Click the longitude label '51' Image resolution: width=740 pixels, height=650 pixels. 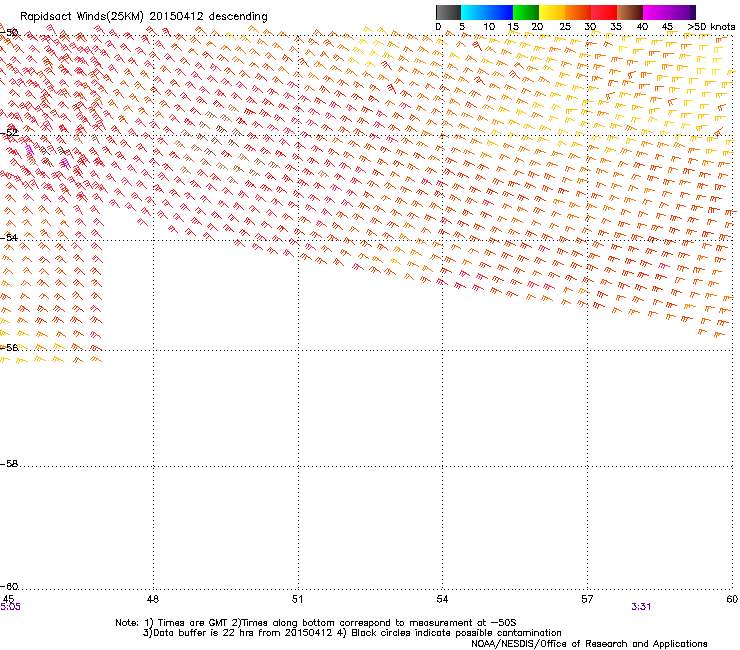[x=297, y=599]
